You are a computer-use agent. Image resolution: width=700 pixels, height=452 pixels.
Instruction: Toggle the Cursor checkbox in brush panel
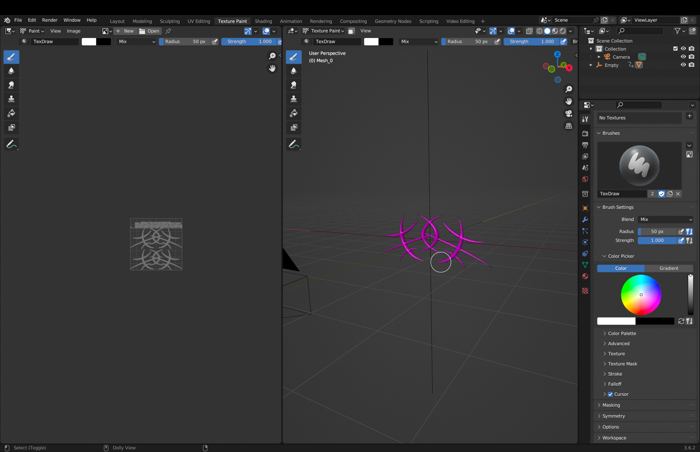pos(610,394)
